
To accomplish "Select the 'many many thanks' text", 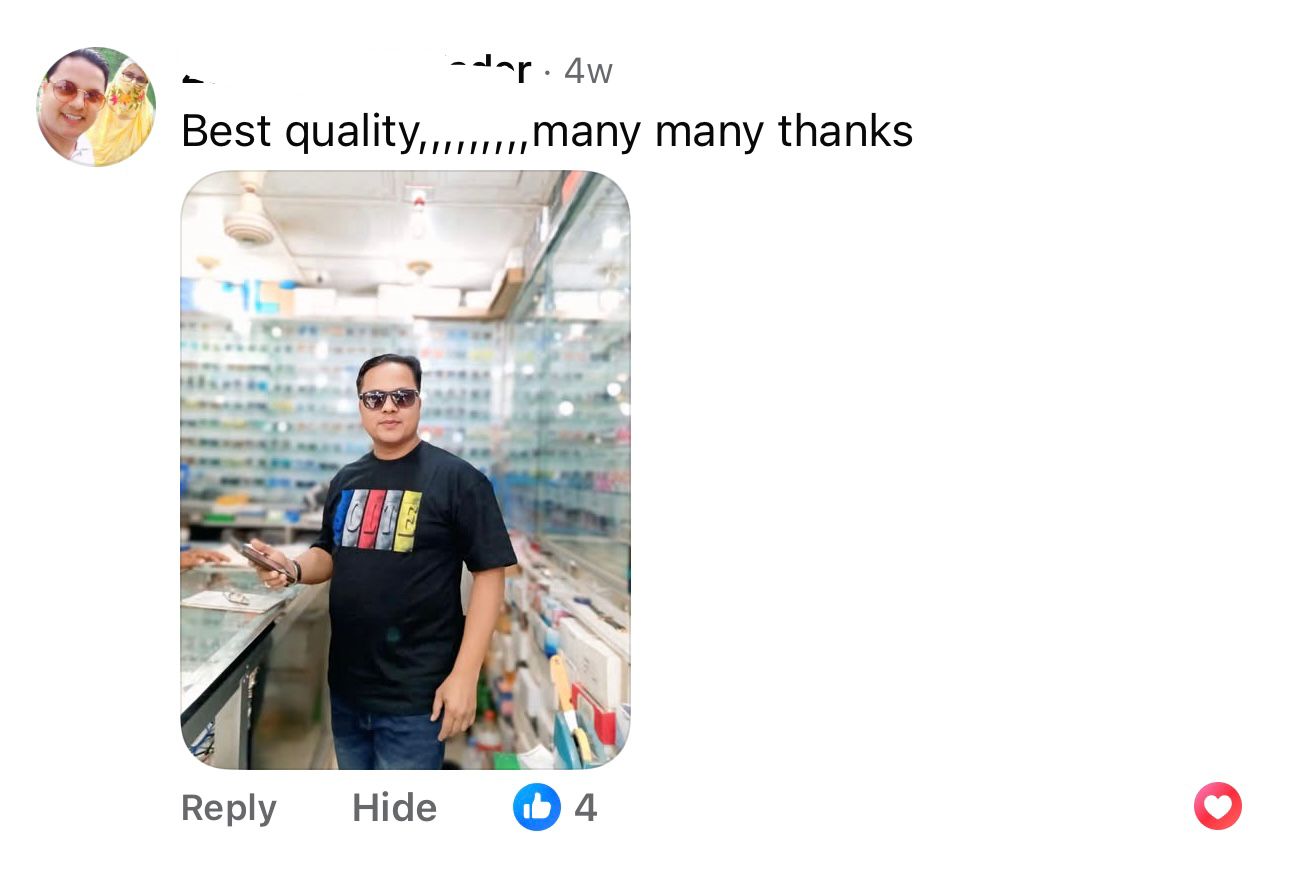I will coord(723,131).
